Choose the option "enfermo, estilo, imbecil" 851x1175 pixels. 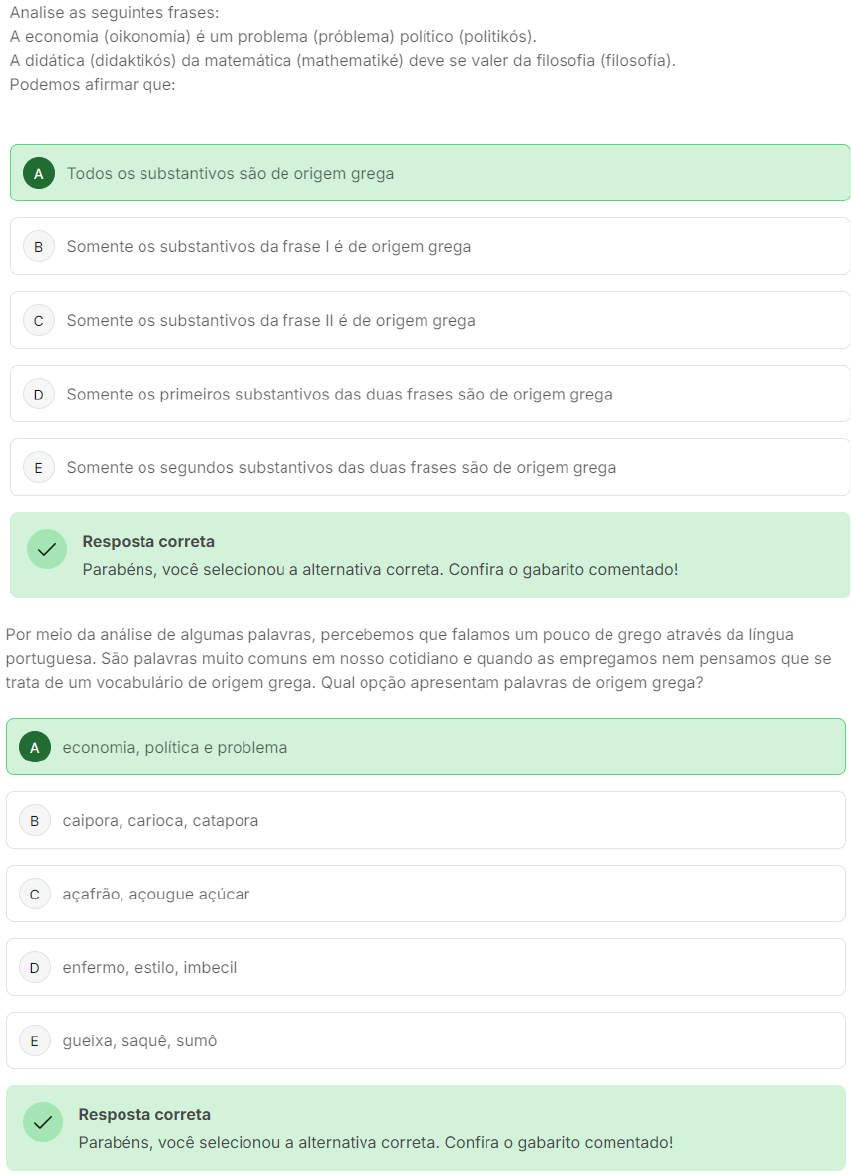coord(149,967)
